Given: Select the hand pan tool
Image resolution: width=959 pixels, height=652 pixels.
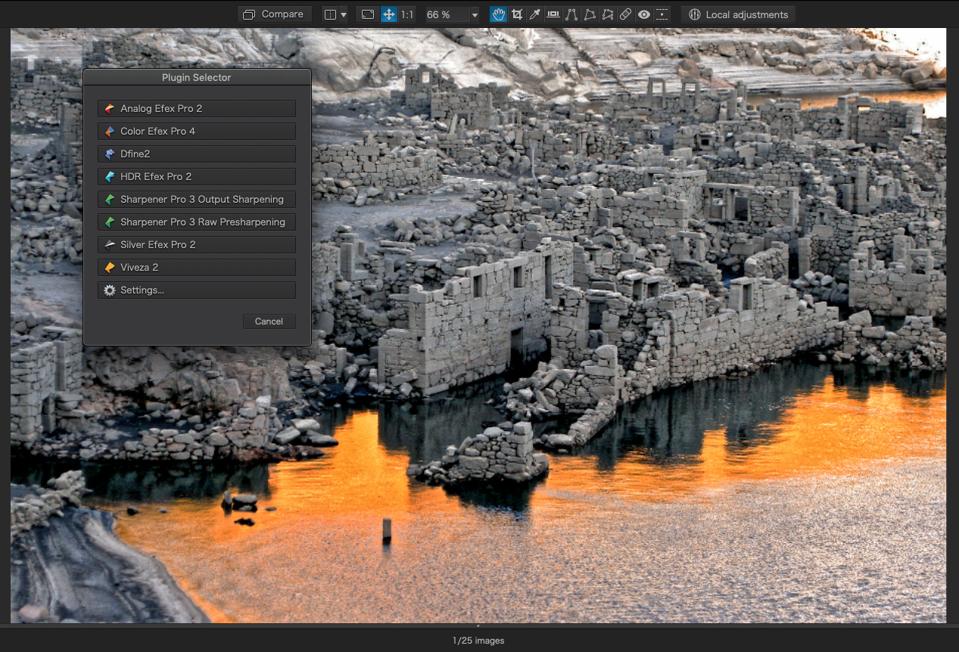Looking at the screenshot, I should [x=498, y=15].
